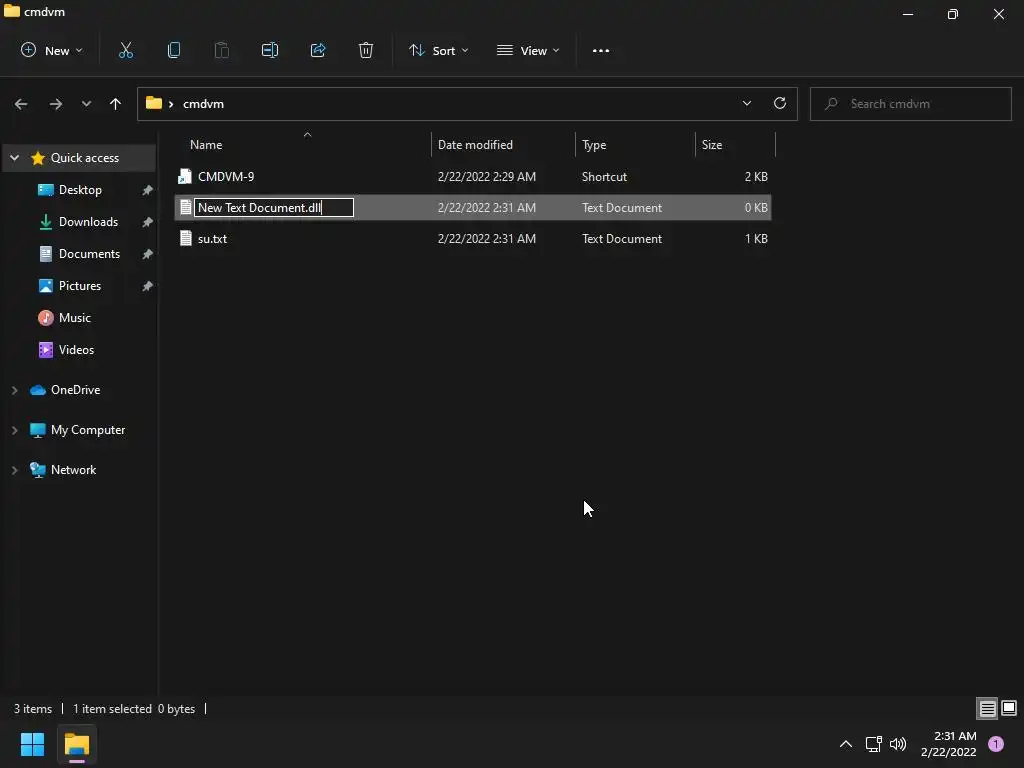Click the Search cmdvm field
1024x768 pixels.
pos(910,104)
